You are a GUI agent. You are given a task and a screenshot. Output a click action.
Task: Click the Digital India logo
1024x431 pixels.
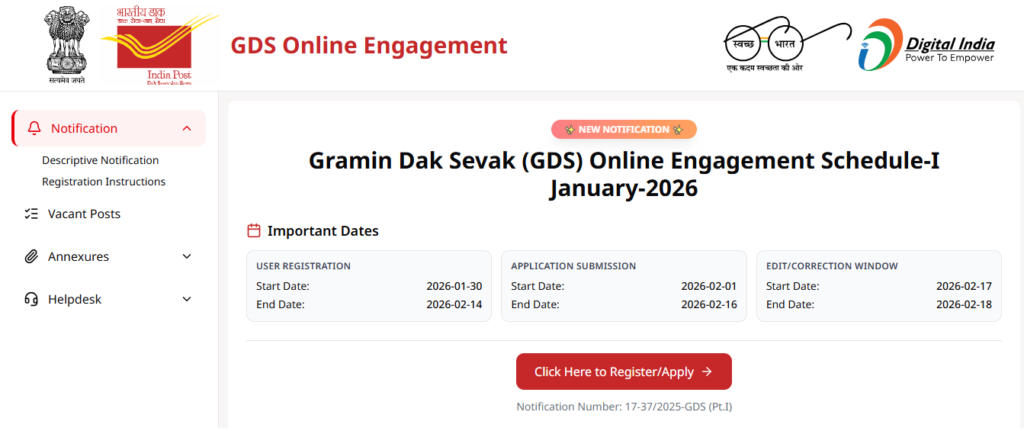[926, 44]
